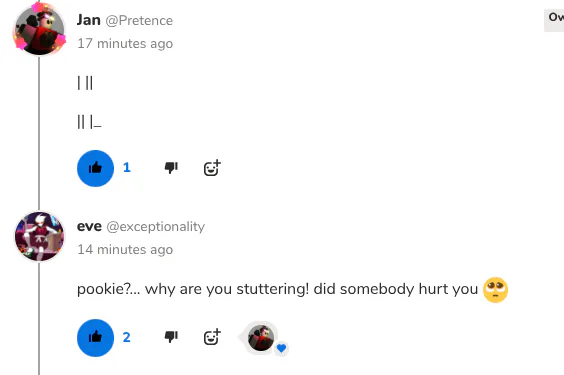The image size is (564, 375).
Task: Click the like count "1" on Jan's comment
Action: point(127,168)
